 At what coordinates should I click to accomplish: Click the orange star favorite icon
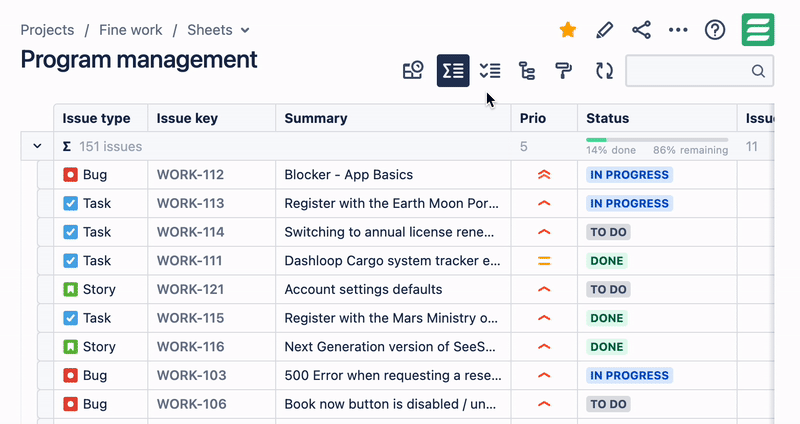567,30
